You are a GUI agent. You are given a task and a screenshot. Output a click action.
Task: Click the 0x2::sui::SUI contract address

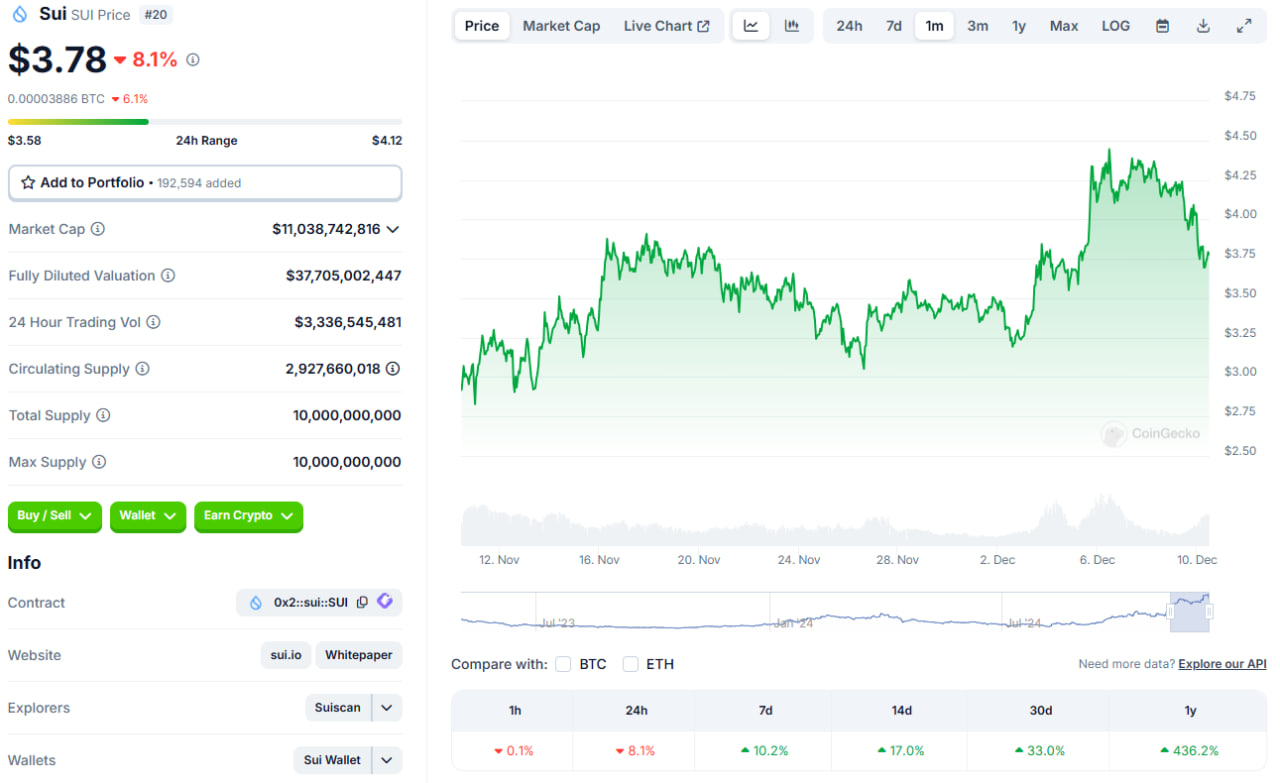pos(310,603)
